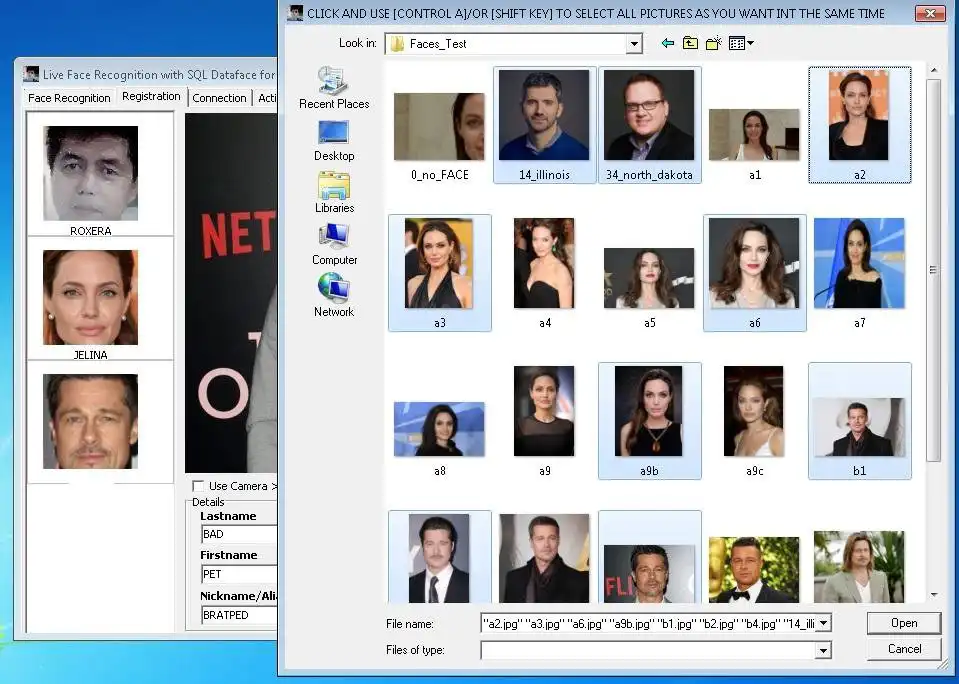The height and width of the screenshot is (684, 959).
Task: Click the Cancel button
Action: point(903,649)
